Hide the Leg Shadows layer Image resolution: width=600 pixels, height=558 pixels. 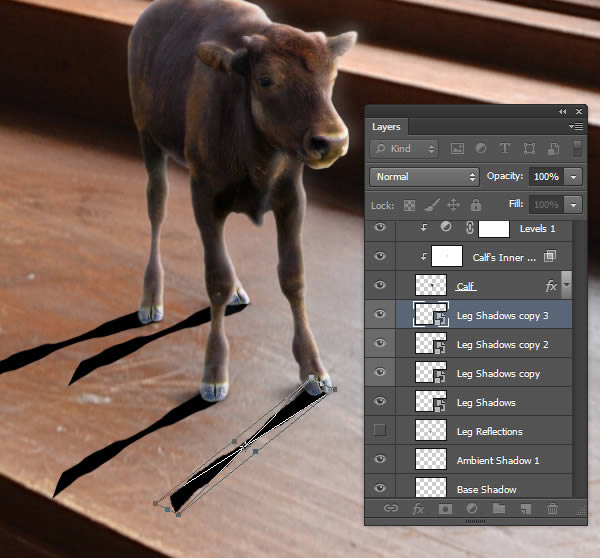[x=380, y=401]
